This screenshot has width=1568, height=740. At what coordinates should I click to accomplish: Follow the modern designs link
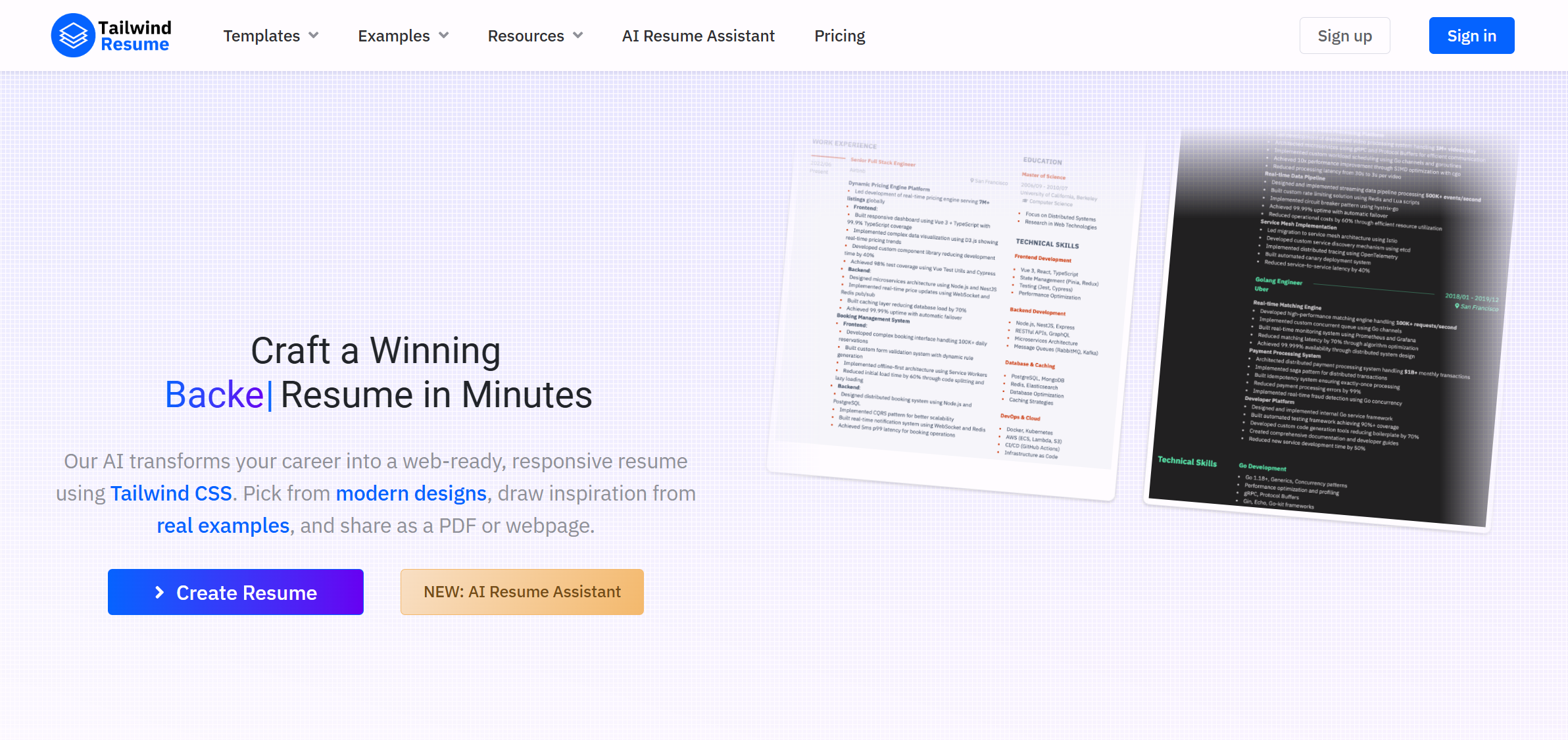click(411, 493)
